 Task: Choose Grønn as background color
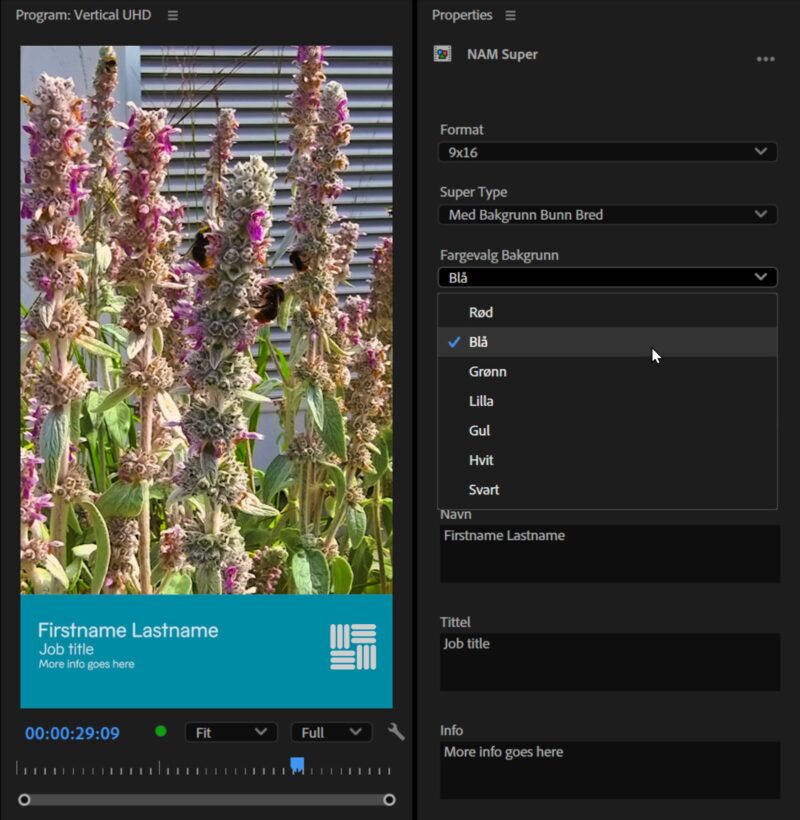coord(488,371)
